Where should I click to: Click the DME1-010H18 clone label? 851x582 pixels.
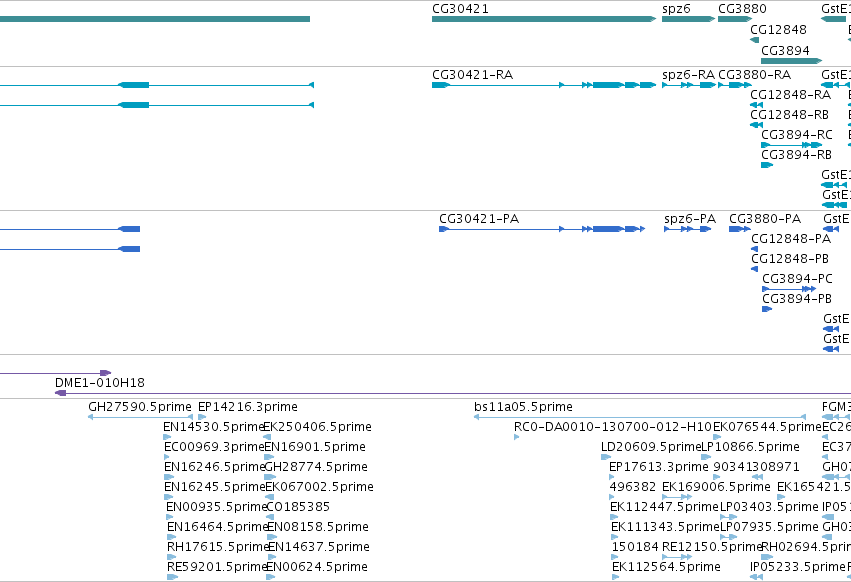100,383
